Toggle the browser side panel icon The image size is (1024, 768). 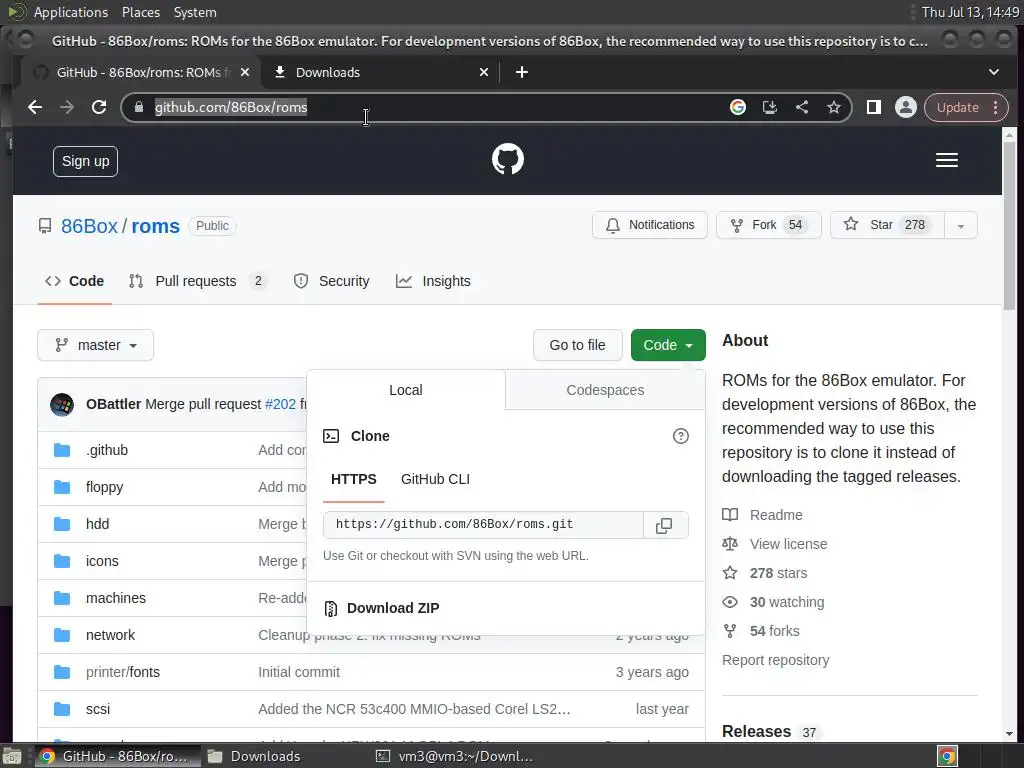pos(873,107)
